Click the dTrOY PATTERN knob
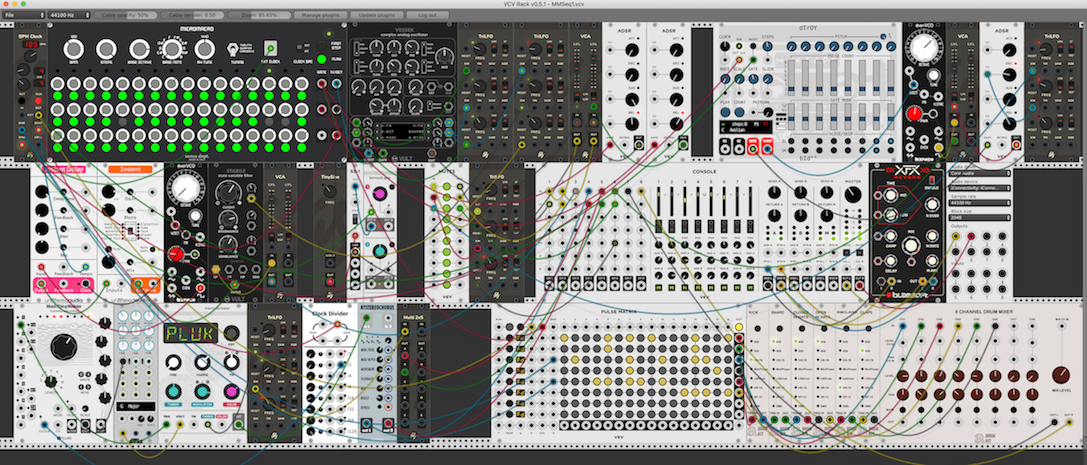Viewport: 1087px width, 465px height. click(768, 112)
